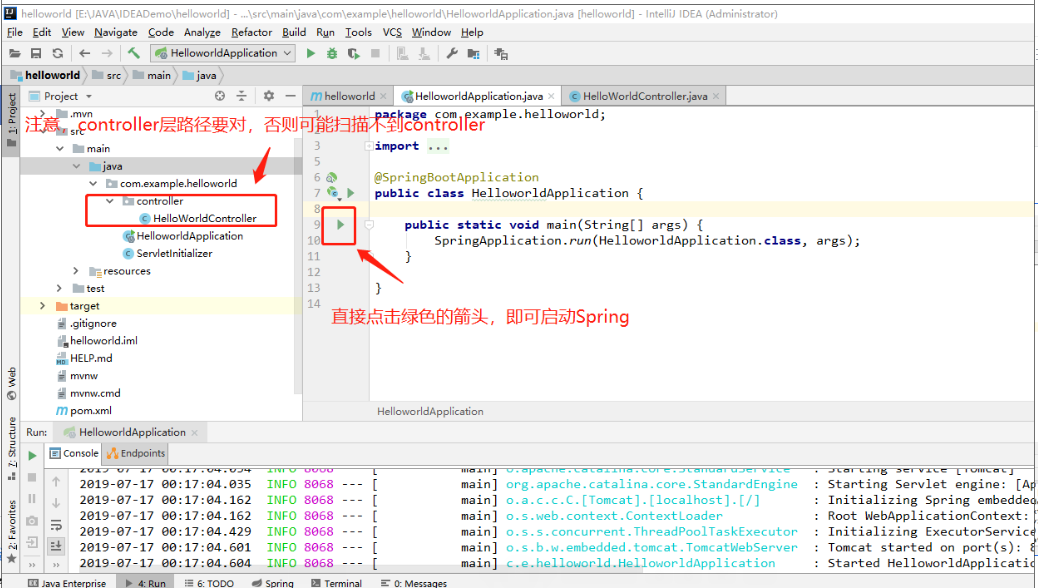The image size is (1038, 588).
Task: Build project with the green hammer icon
Action: [x=134, y=53]
